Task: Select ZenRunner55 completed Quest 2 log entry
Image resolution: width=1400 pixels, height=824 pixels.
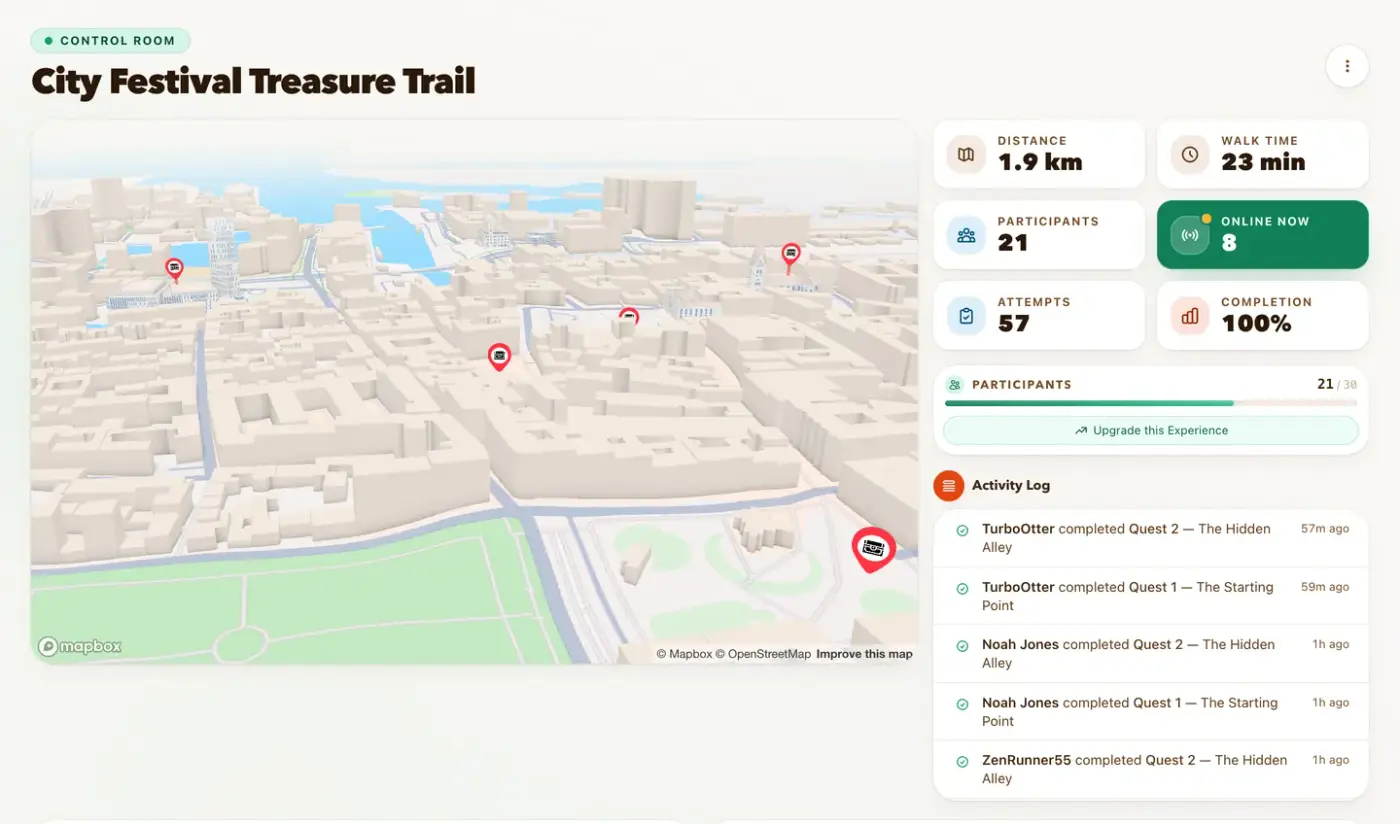Action: click(x=1150, y=771)
